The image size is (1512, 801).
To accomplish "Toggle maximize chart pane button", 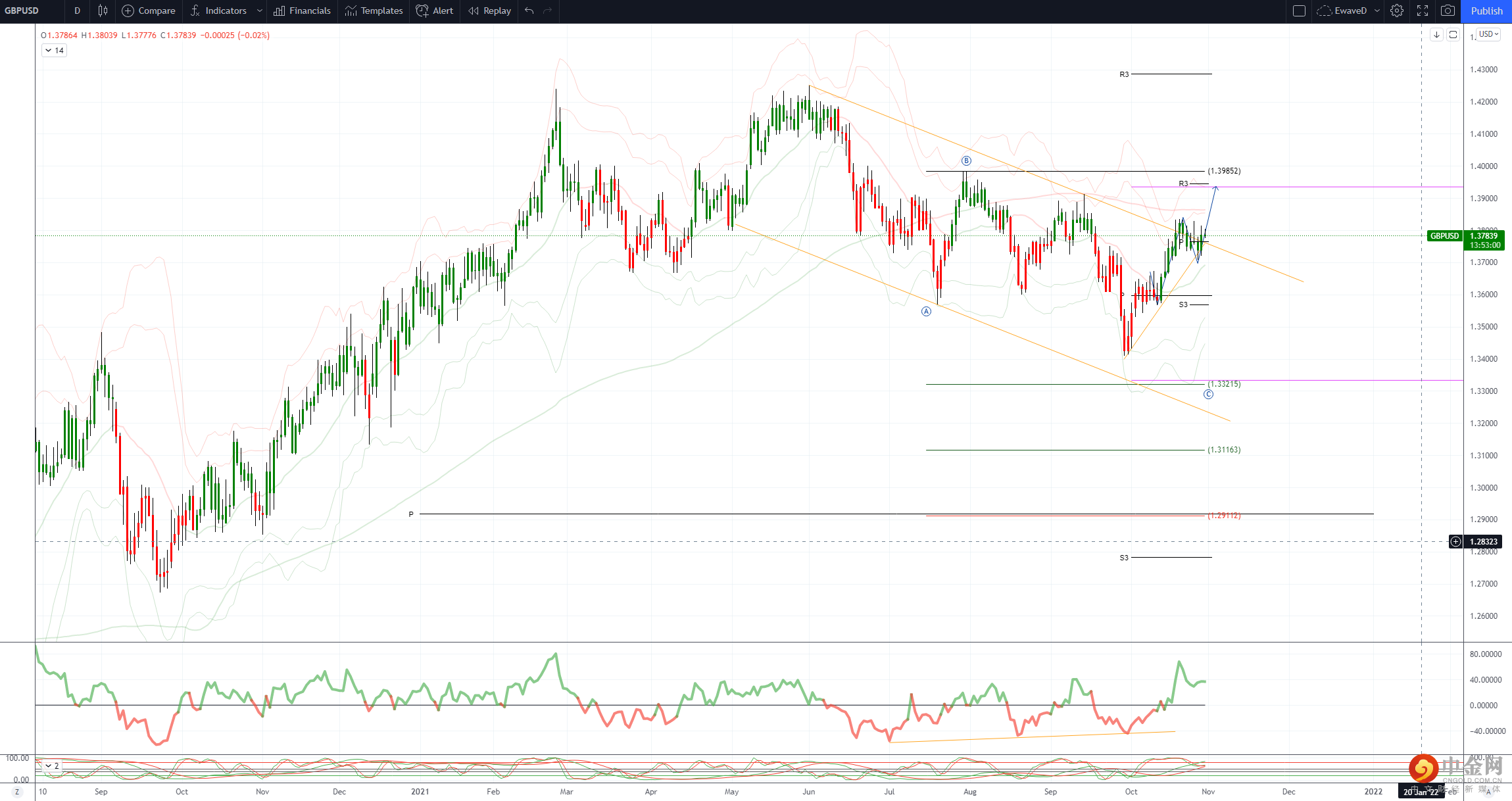I will click(x=1453, y=34).
